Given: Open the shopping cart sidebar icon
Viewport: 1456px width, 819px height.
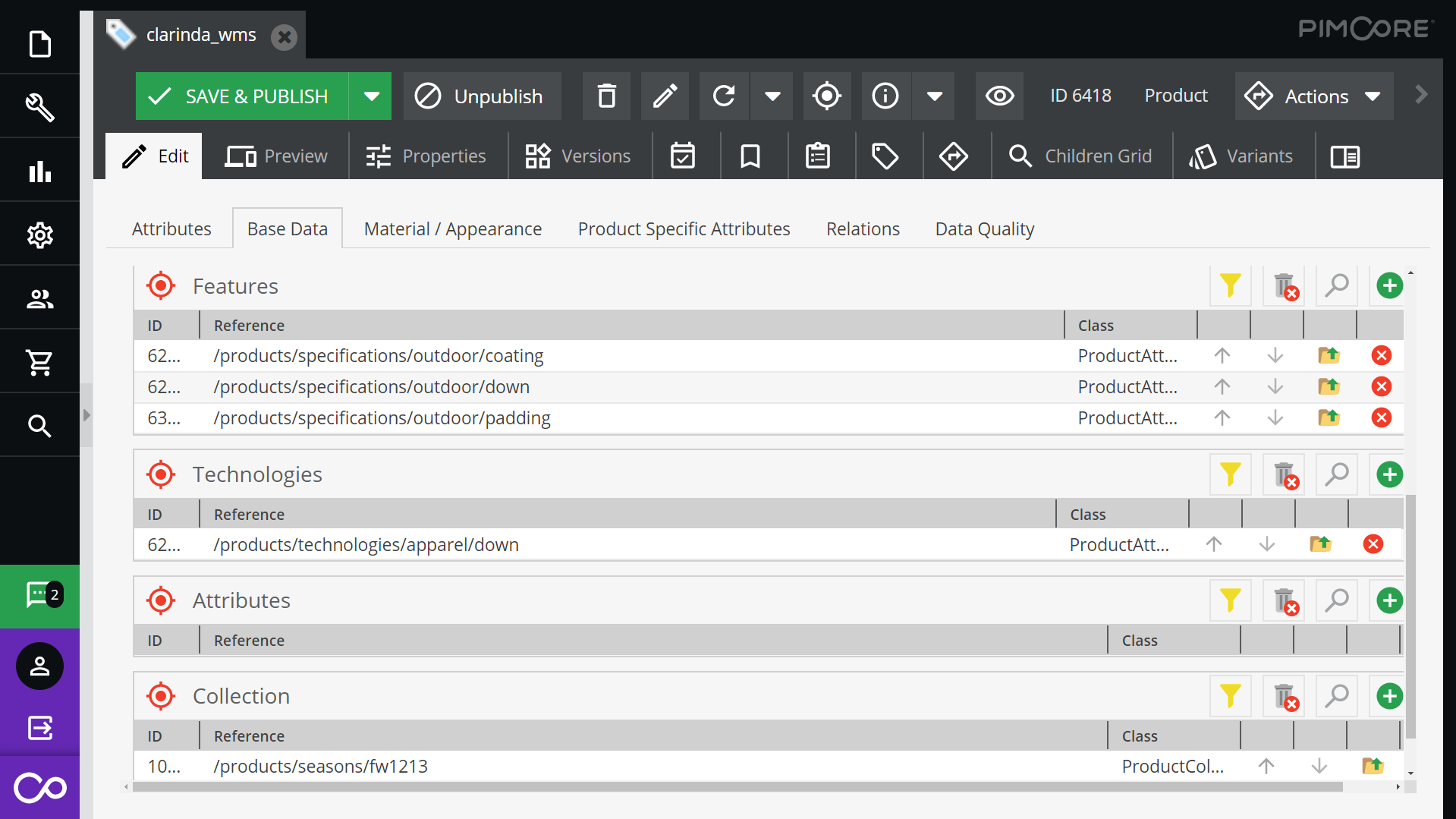Looking at the screenshot, I should 39,362.
